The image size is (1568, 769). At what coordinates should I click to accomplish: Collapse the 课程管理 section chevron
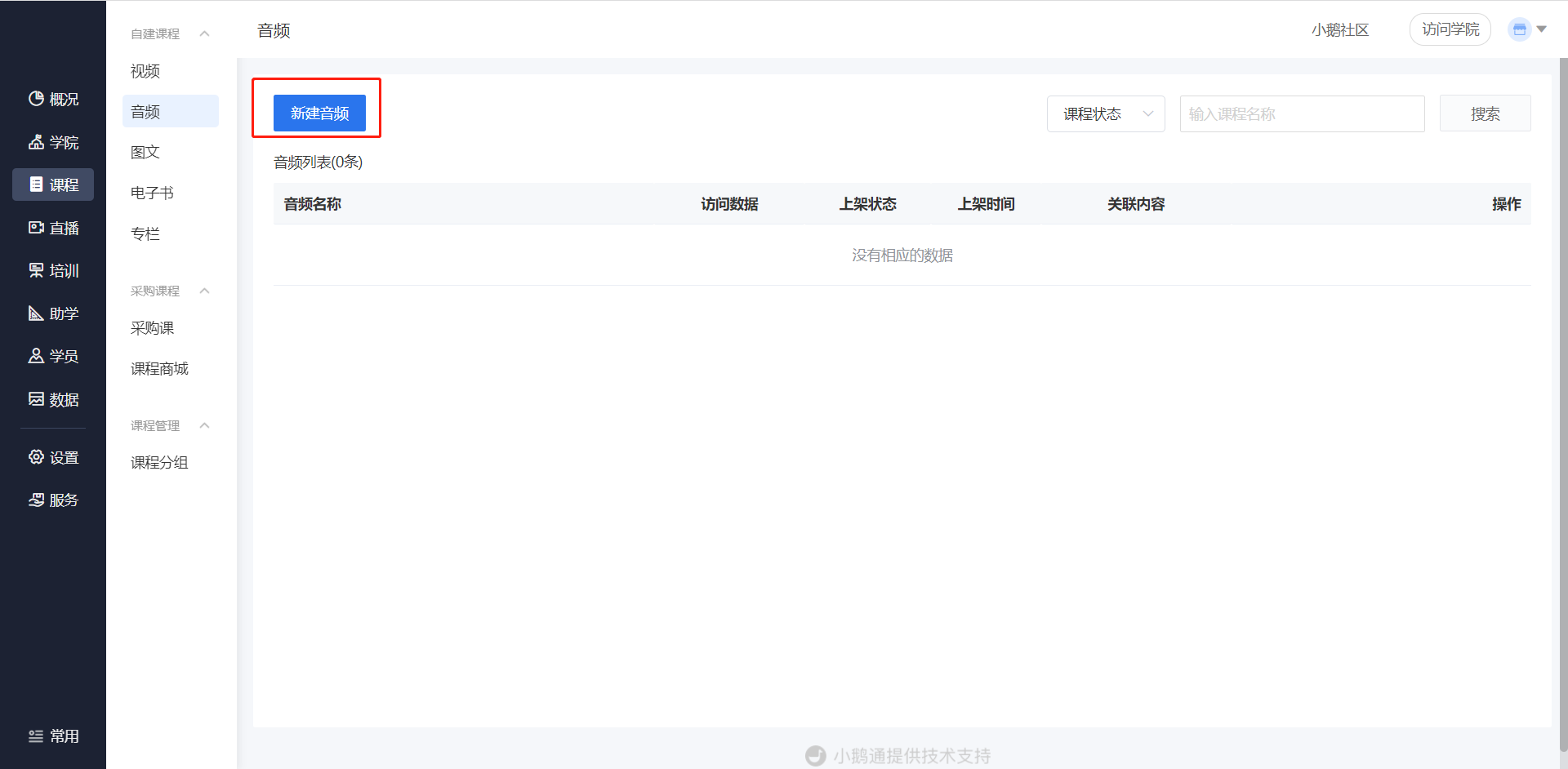[205, 425]
